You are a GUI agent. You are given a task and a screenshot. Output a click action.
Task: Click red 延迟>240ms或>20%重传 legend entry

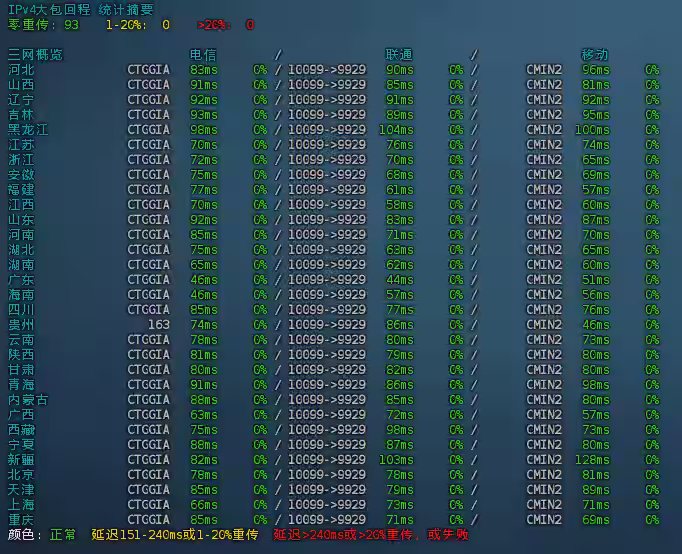(371, 534)
